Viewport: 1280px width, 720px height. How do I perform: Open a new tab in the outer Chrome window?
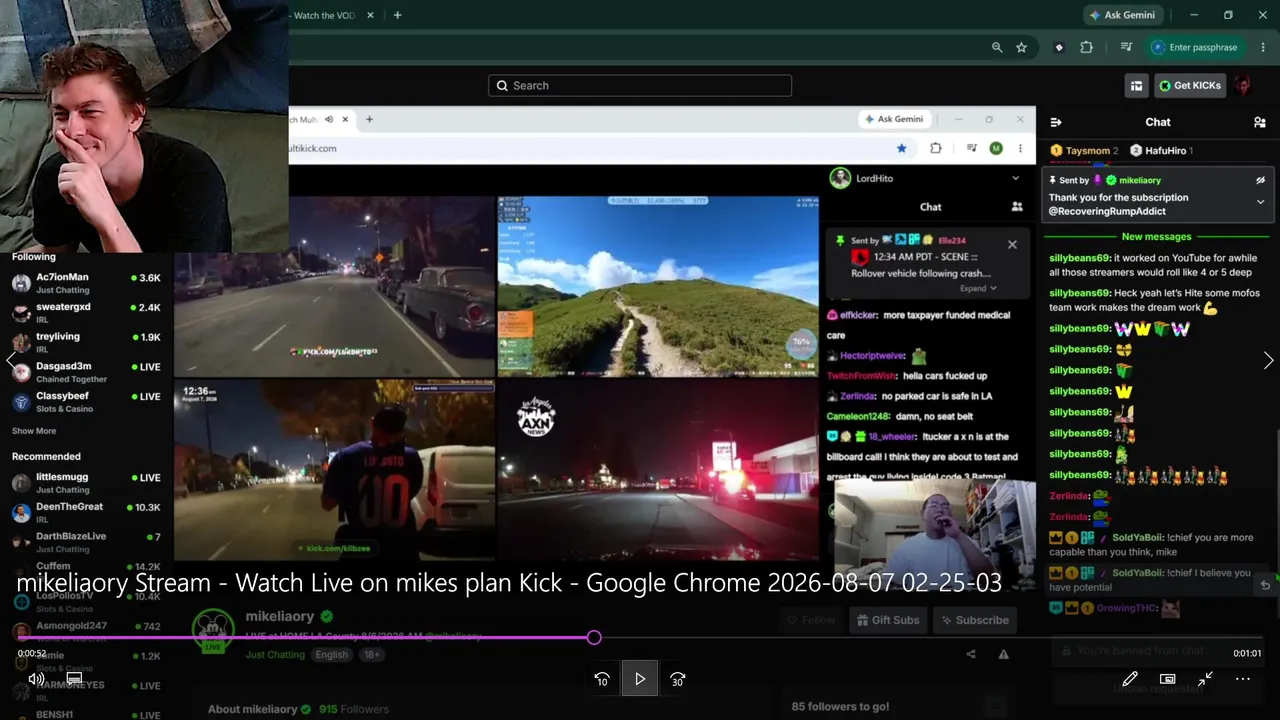[397, 15]
